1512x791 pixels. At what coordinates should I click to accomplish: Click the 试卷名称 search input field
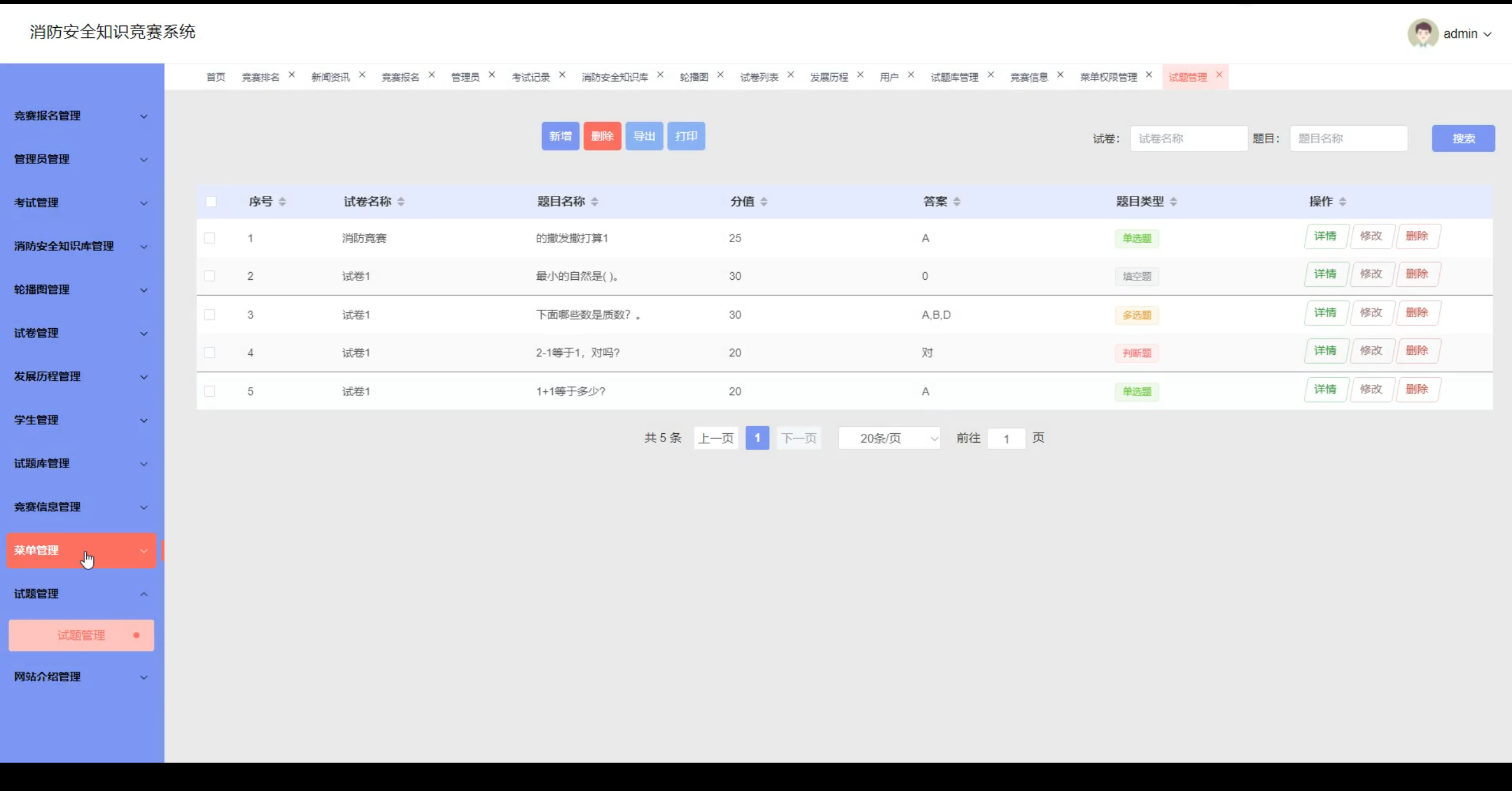pyautogui.click(x=1188, y=139)
